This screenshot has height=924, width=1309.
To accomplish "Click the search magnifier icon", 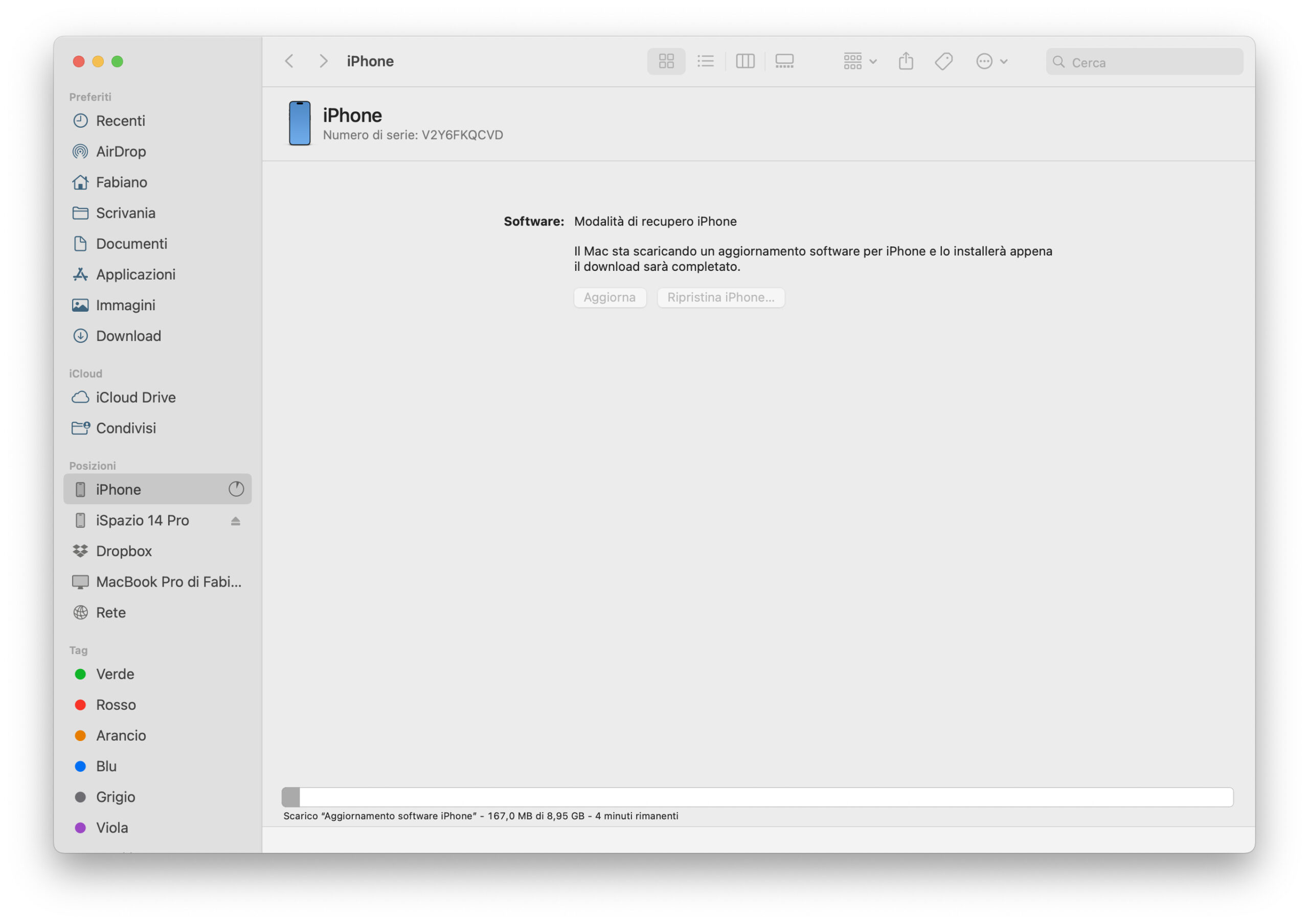I will [x=1058, y=61].
